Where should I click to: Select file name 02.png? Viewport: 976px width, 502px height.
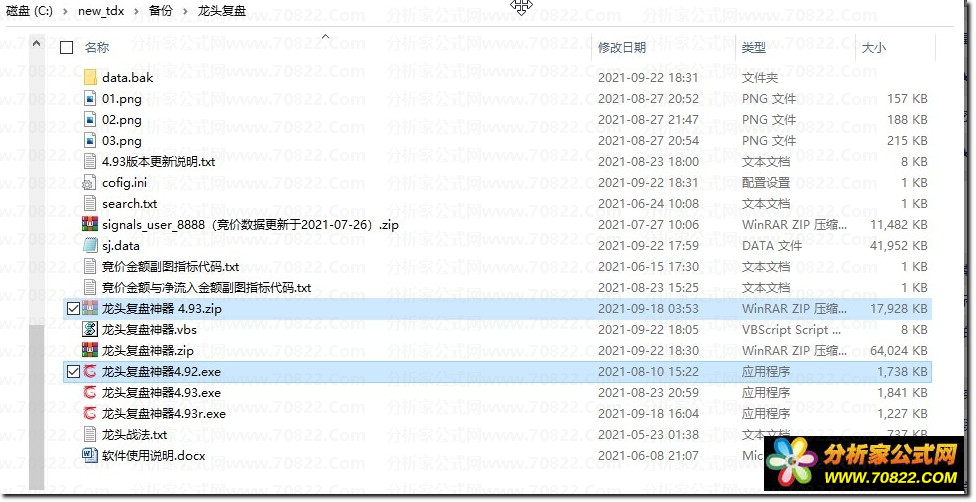(x=122, y=120)
